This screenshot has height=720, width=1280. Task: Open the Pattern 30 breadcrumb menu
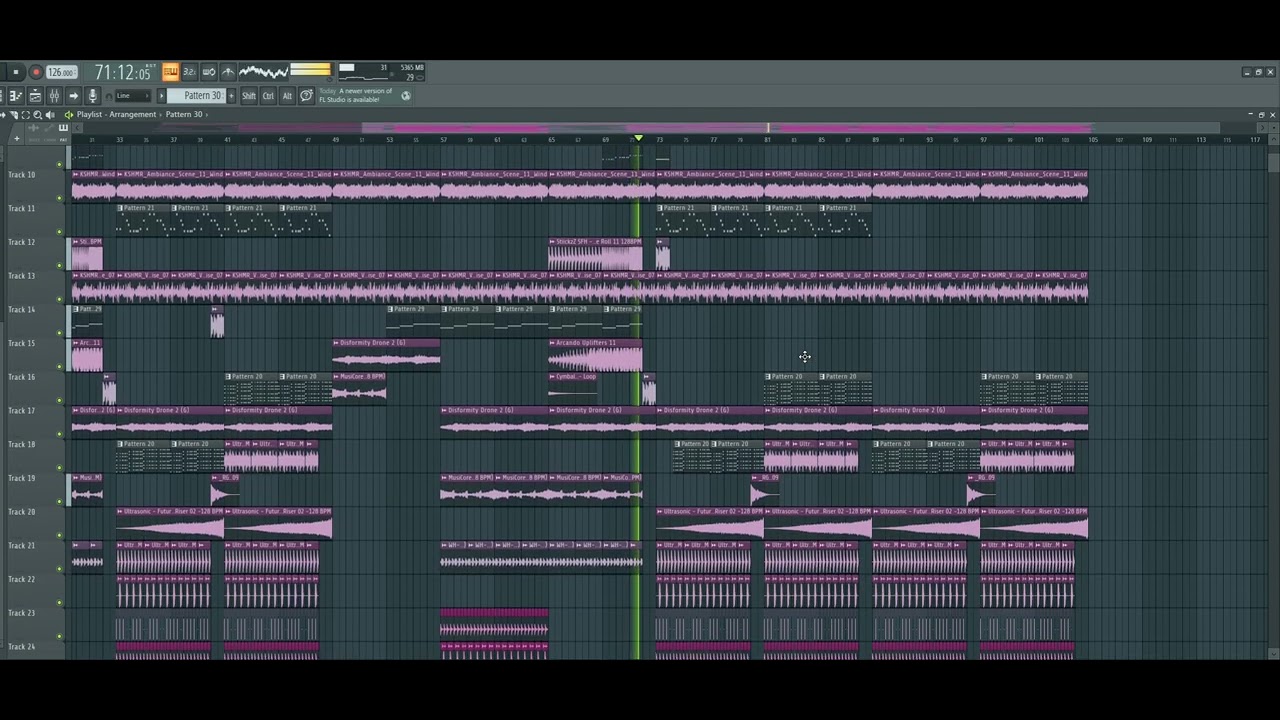click(x=184, y=115)
